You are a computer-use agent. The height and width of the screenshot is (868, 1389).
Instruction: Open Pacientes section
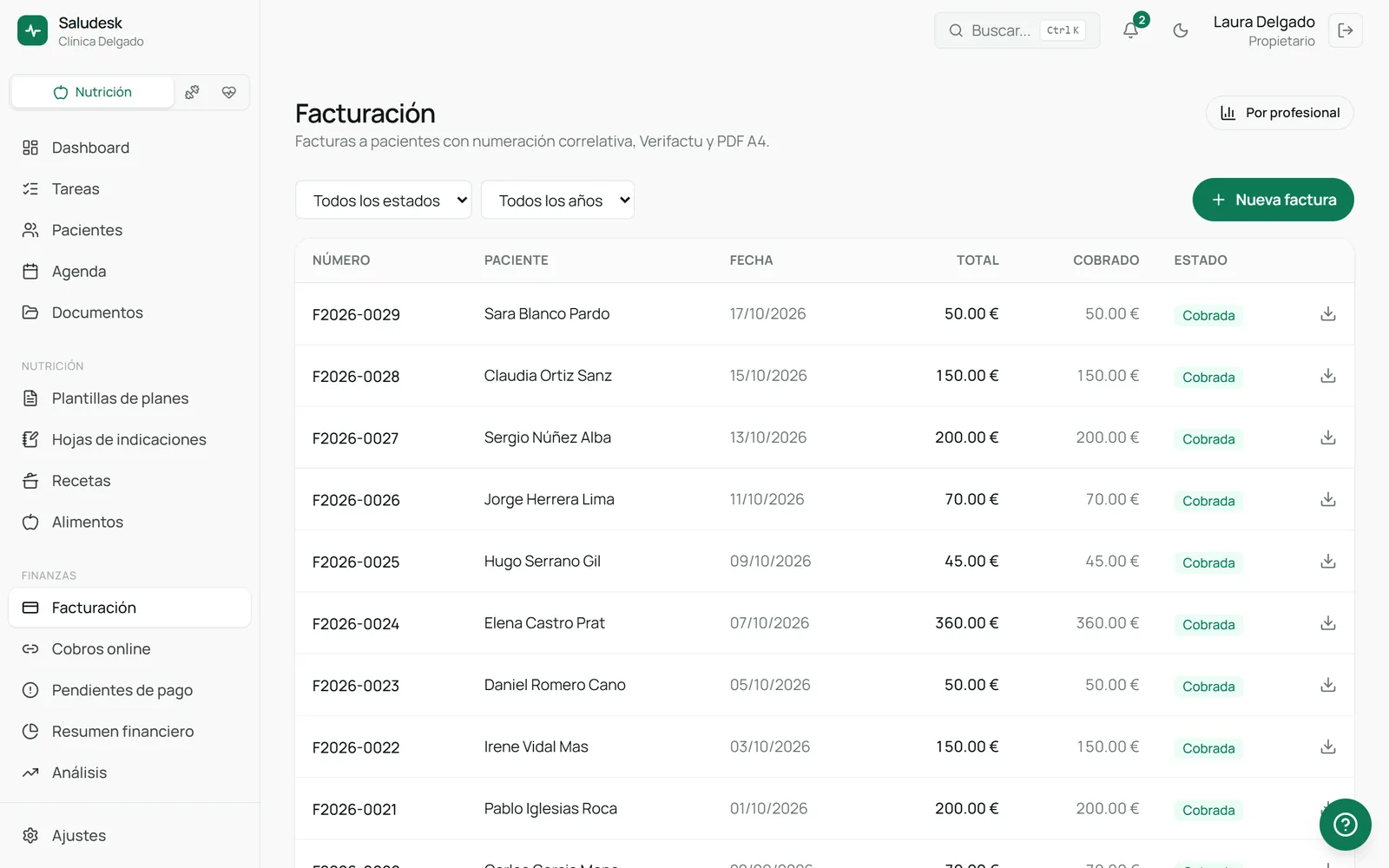click(130, 230)
